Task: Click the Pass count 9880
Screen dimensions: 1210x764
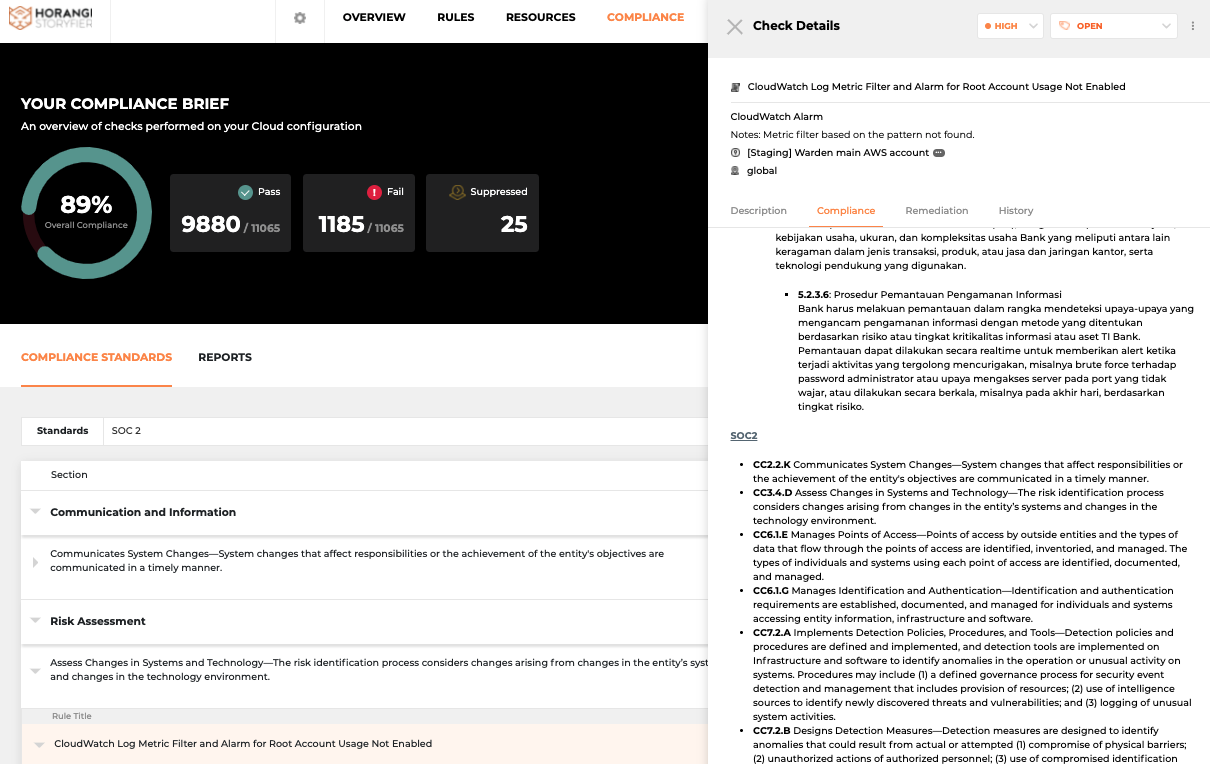Action: coord(211,224)
